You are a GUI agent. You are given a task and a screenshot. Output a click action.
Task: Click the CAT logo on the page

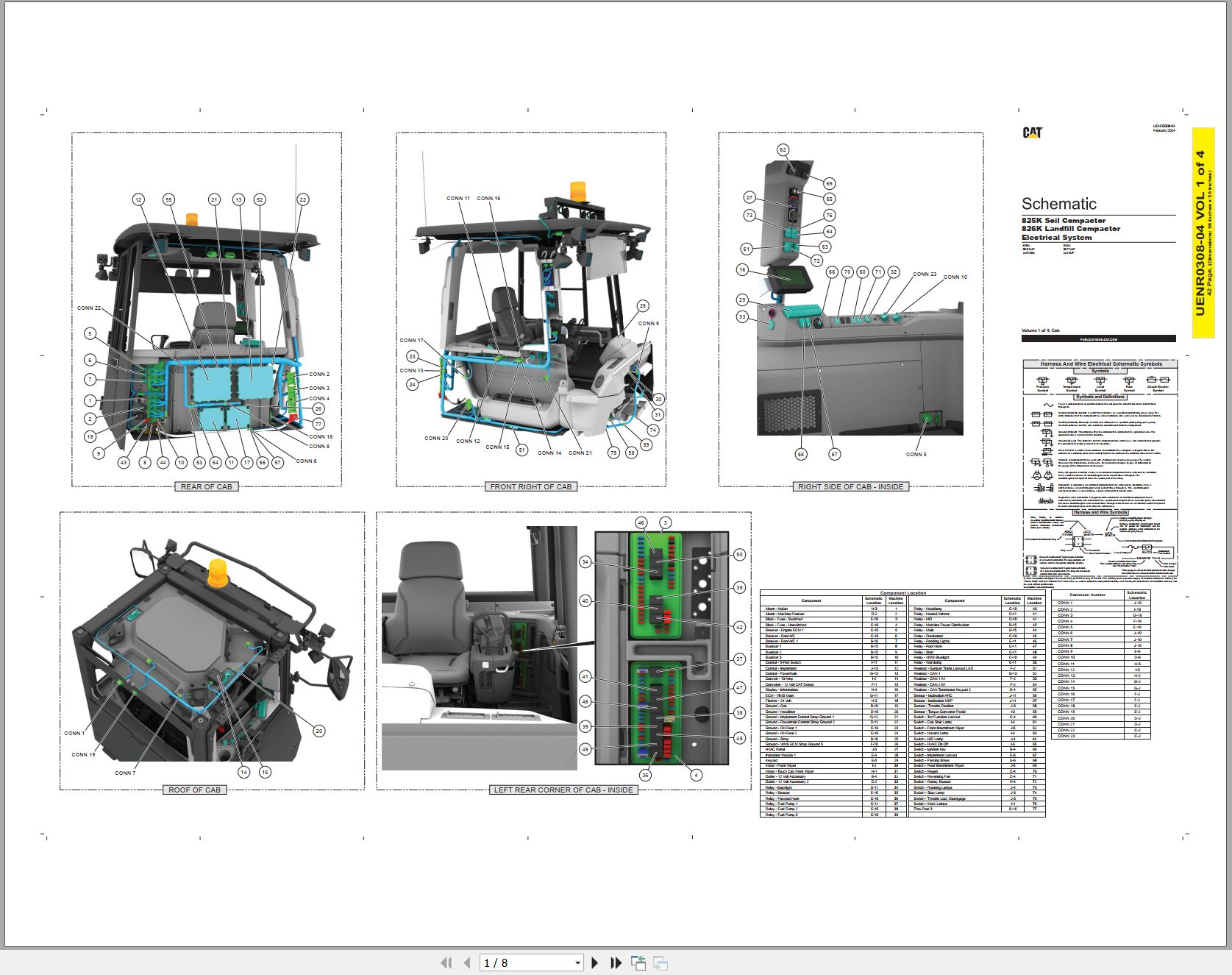(1033, 132)
